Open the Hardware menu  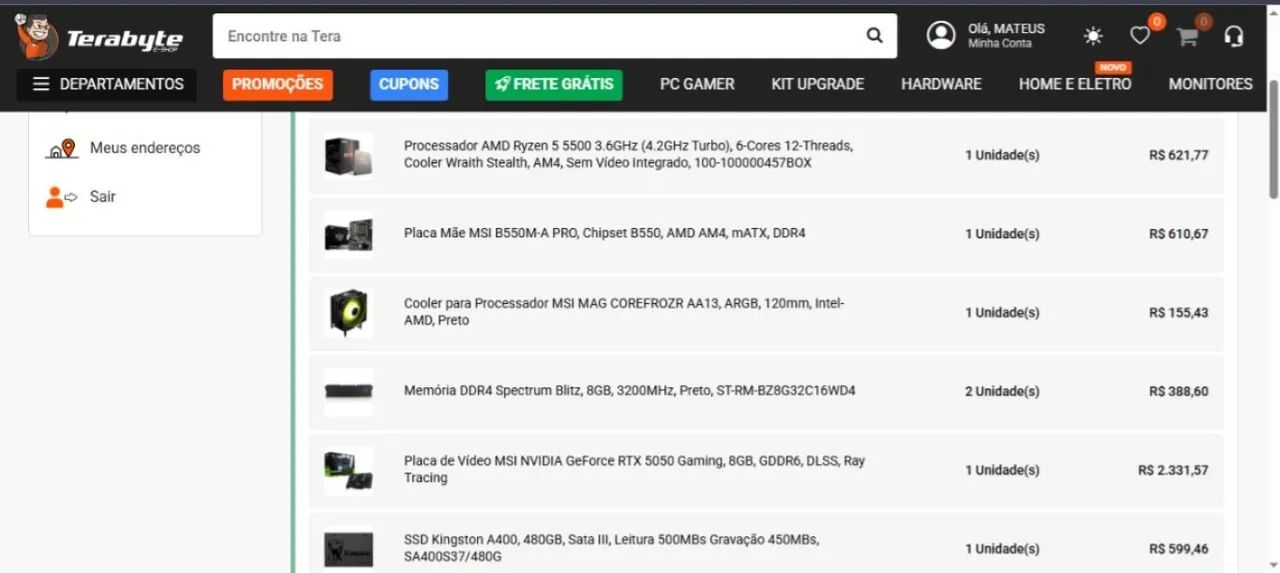pyautogui.click(x=941, y=84)
